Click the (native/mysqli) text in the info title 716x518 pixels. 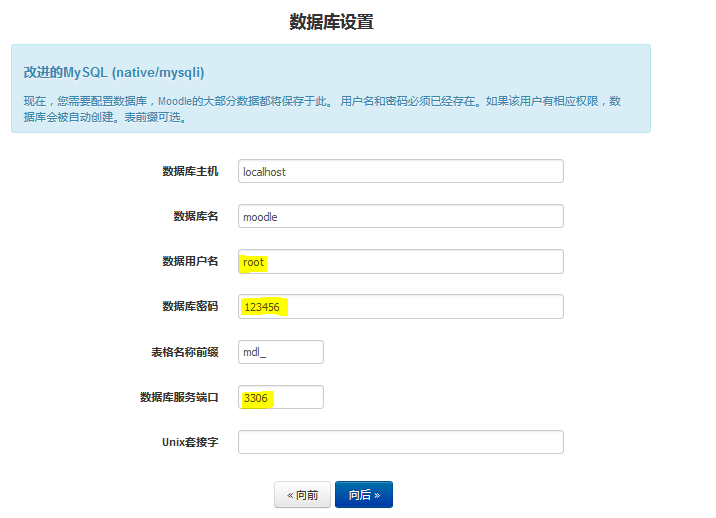[x=158, y=73]
